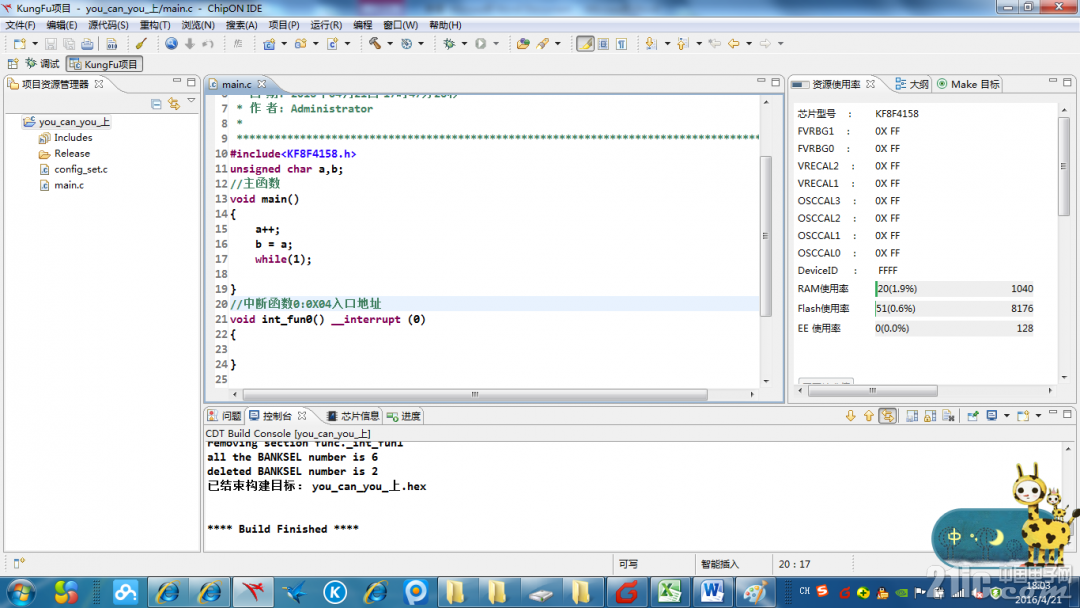Open the 运行(R) menu
Image resolution: width=1080 pixels, height=608 pixels.
326,25
